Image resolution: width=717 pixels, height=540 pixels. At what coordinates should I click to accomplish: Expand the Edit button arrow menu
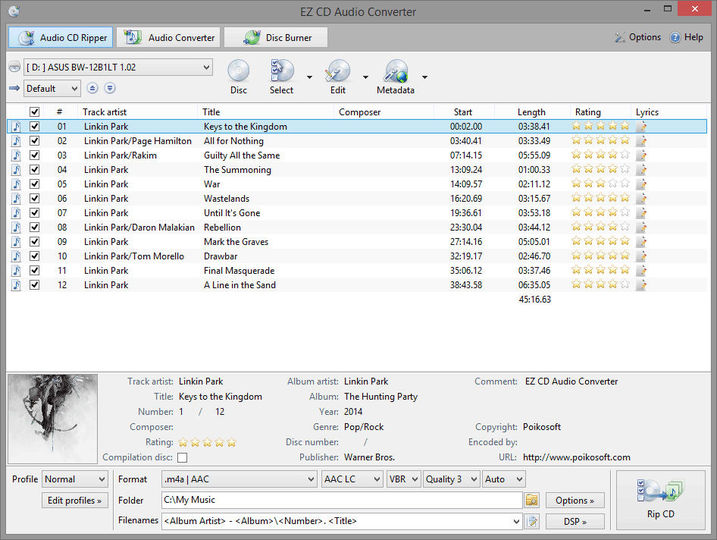pos(365,77)
